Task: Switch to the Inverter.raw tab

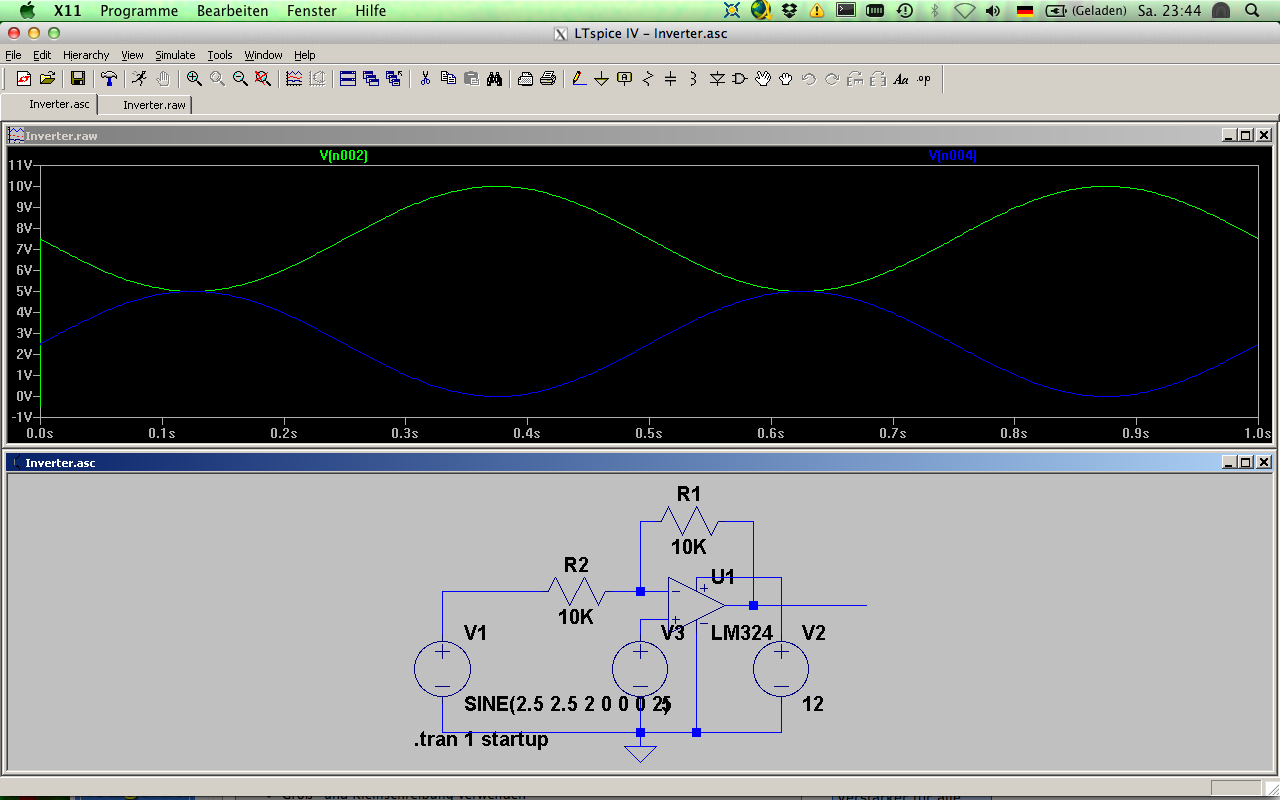Action: pyautogui.click(x=146, y=104)
